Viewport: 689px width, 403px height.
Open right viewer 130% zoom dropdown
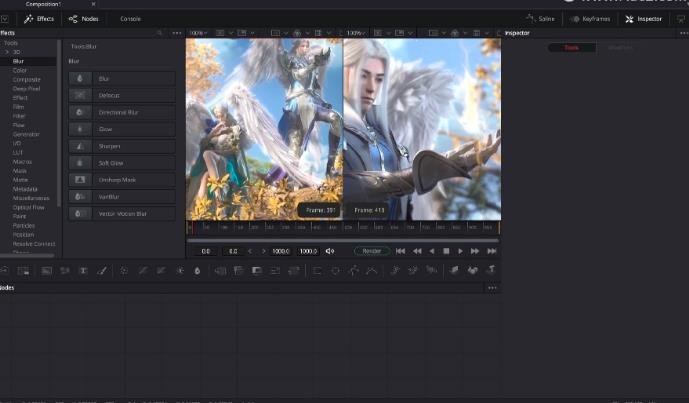tap(356, 33)
